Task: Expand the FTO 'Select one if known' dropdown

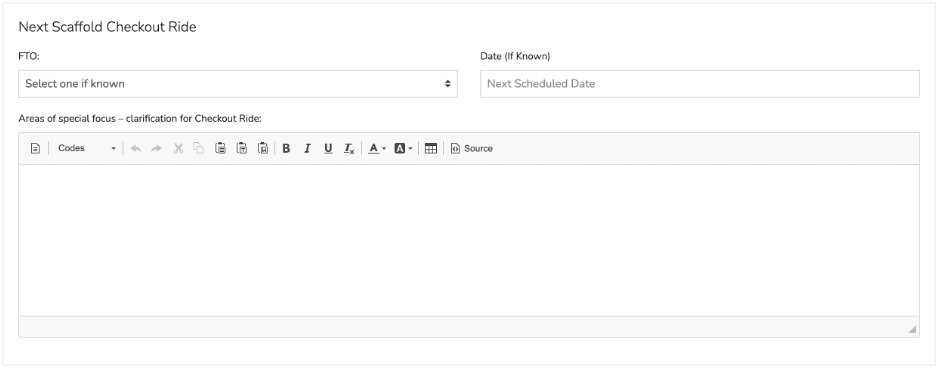Action: click(x=237, y=84)
